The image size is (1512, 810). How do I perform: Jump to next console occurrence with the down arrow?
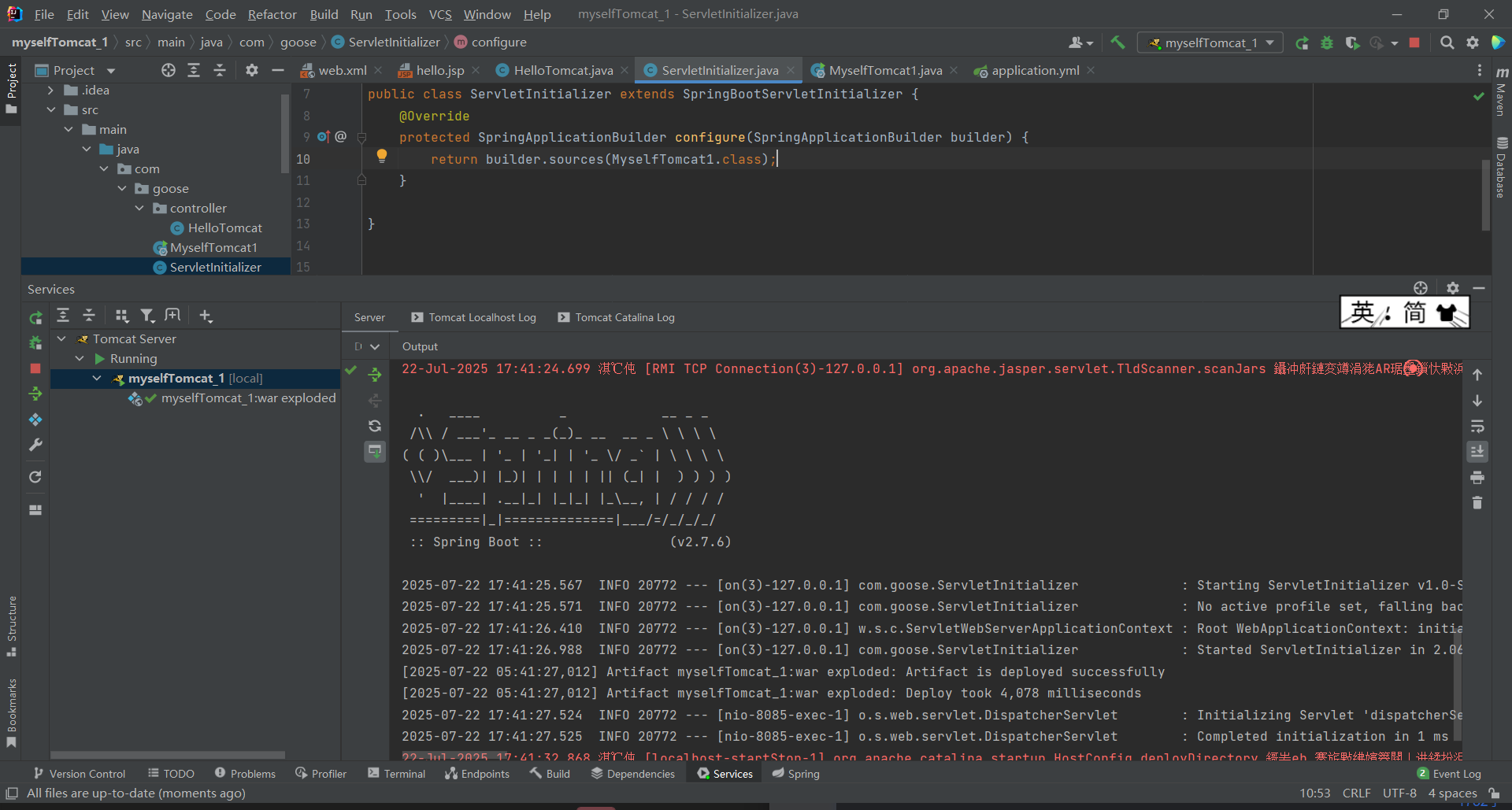[x=1477, y=401]
